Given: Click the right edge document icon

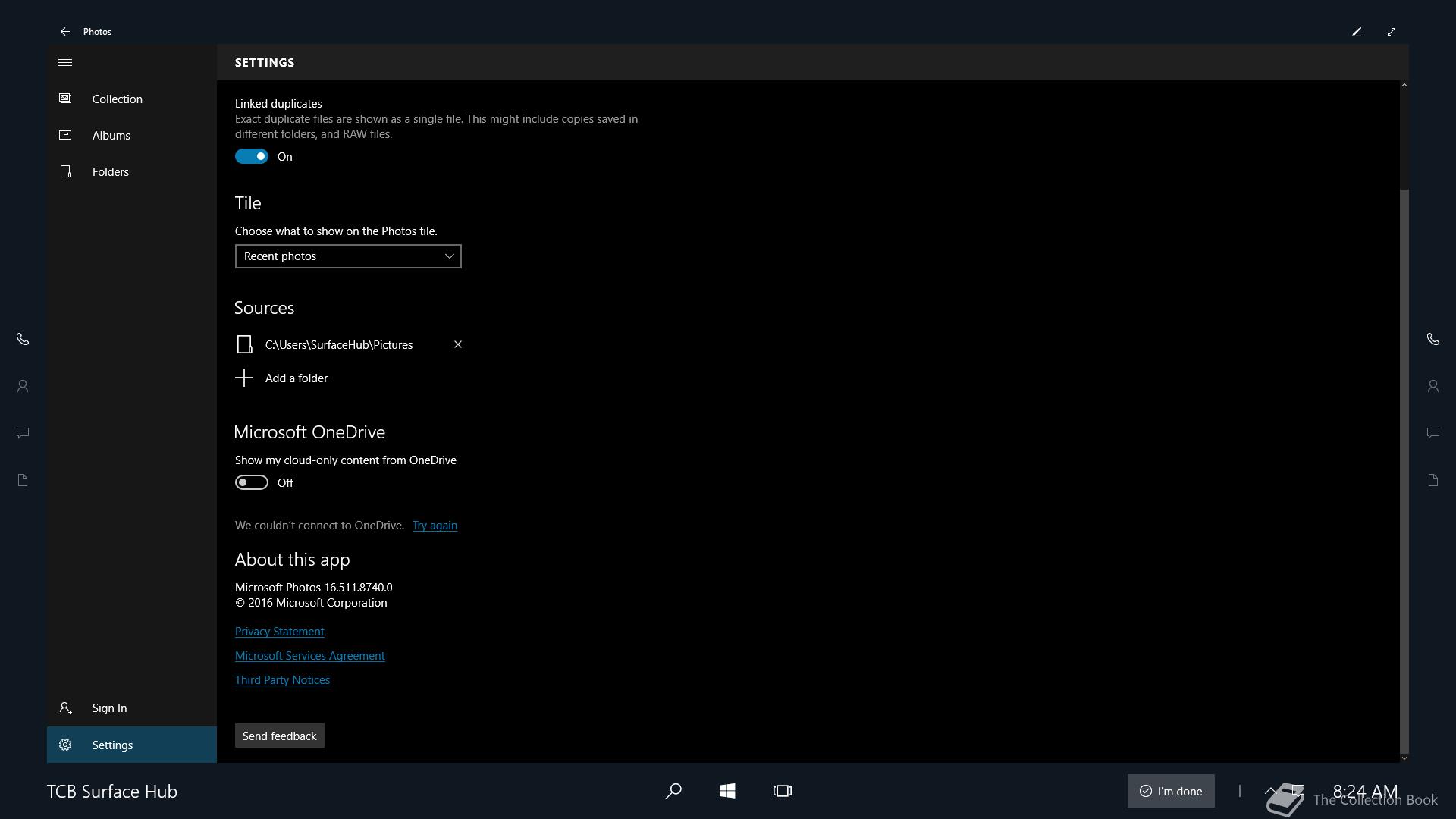Looking at the screenshot, I should point(1433,480).
